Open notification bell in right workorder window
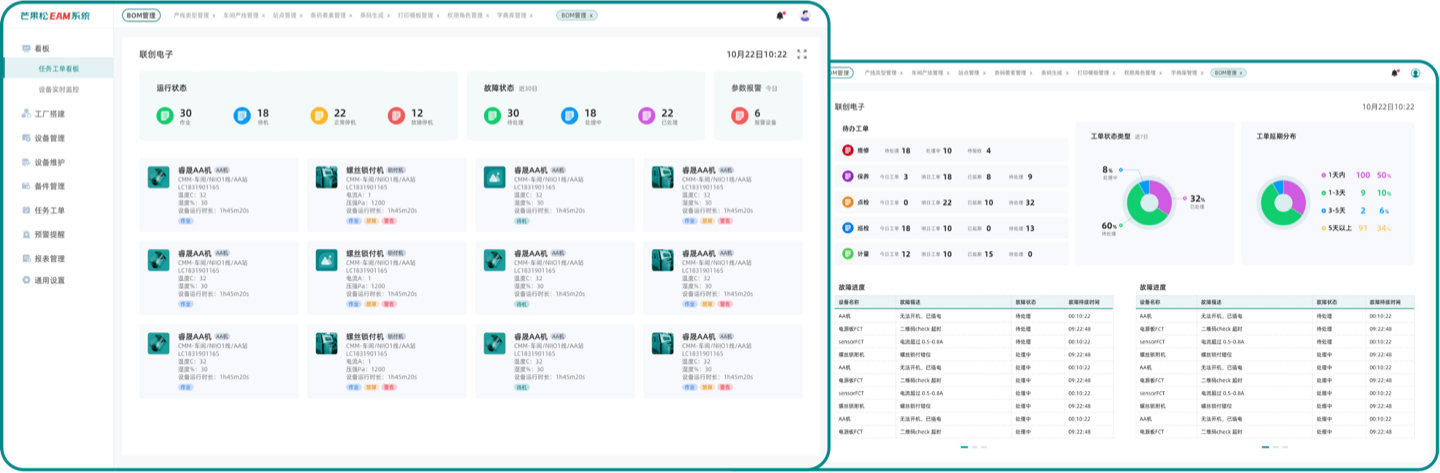This screenshot has width=1440, height=473. pos(1395,73)
